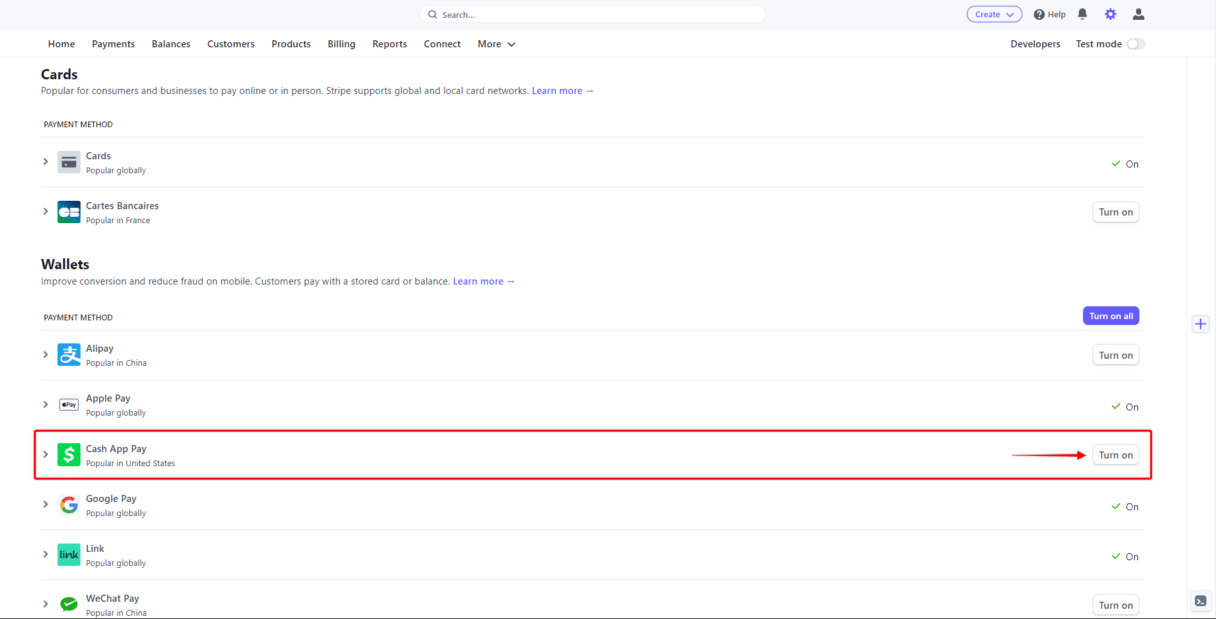
Task: Expand the WeChat Pay row
Action: click(45, 604)
